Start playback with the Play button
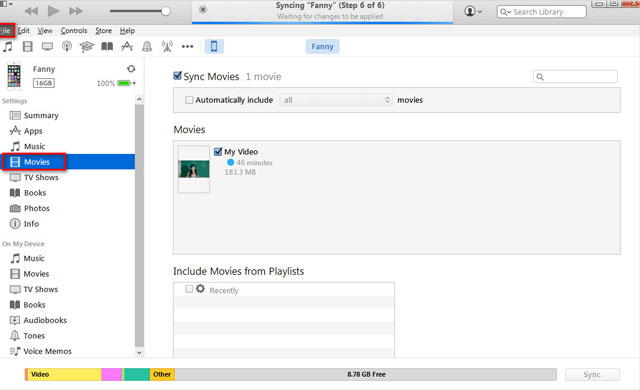This screenshot has width=640, height=390. tap(53, 11)
